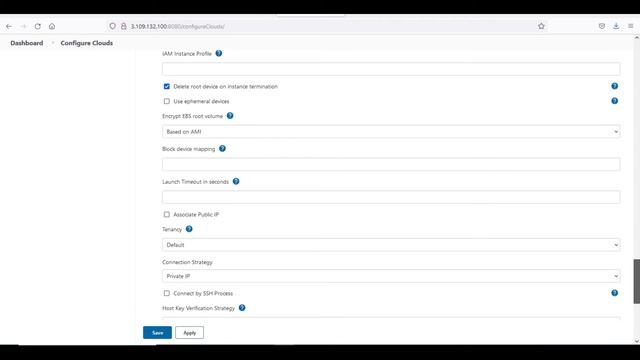Reload the page with refresh icon
The height and width of the screenshot is (360, 640).
tap(38, 26)
